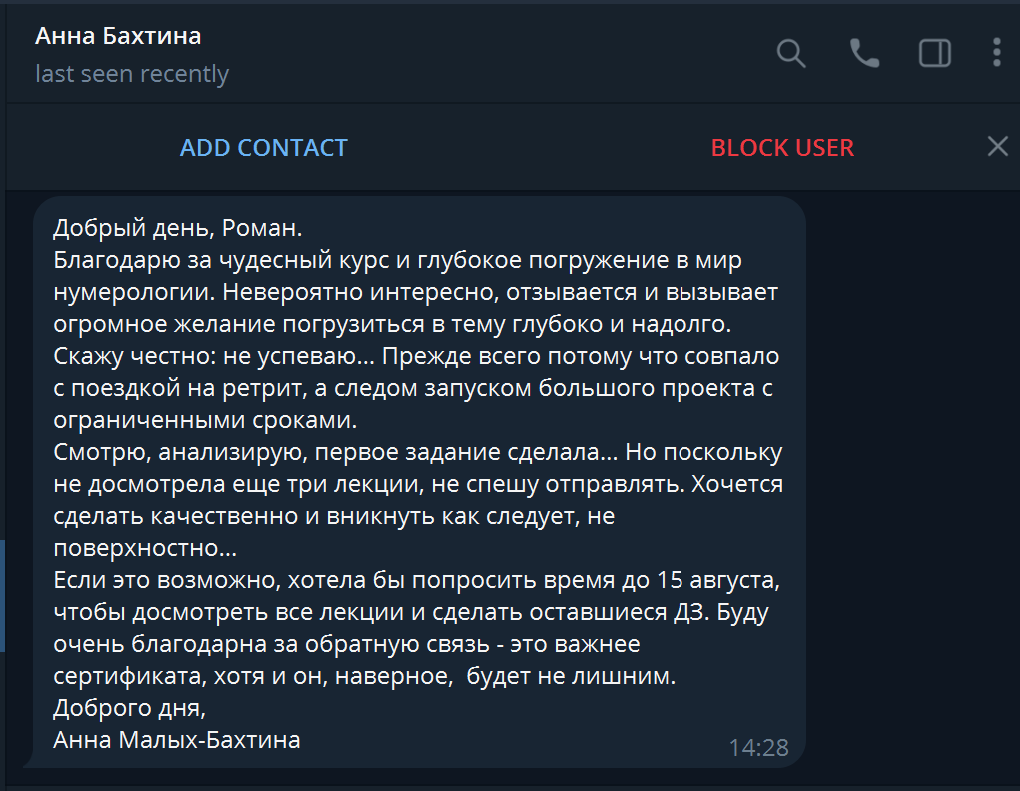The width and height of the screenshot is (1020, 791).
Task: Dismiss the add contact/block user bar
Action: [x=997, y=147]
